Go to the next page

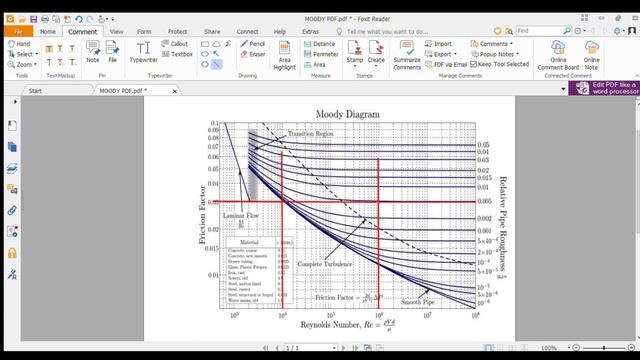tap(343, 348)
